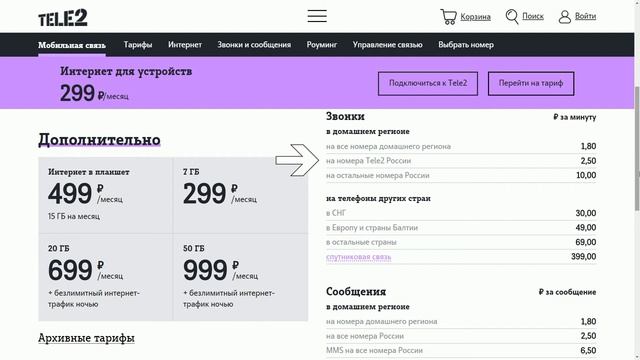
Task: Click 'на номера домашнего региона' messages row
Action: click(461, 322)
